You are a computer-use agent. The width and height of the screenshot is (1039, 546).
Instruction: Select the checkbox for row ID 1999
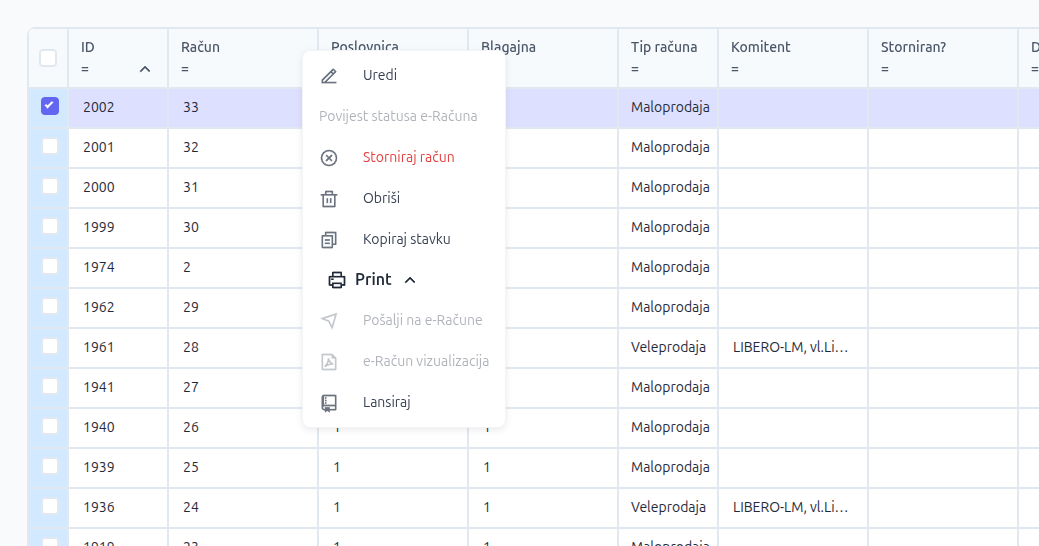pos(49,226)
